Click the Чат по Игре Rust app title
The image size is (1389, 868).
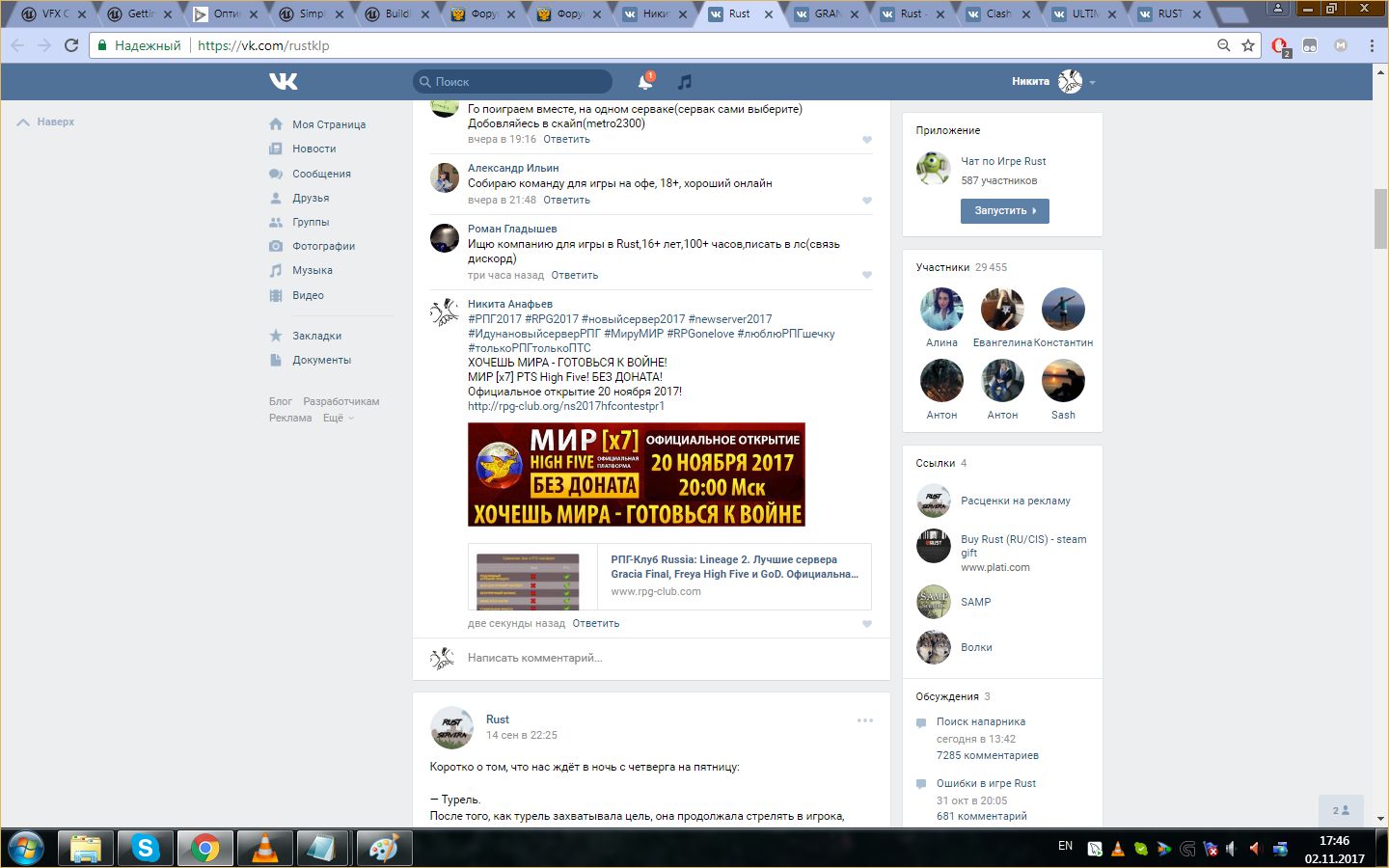click(1003, 162)
